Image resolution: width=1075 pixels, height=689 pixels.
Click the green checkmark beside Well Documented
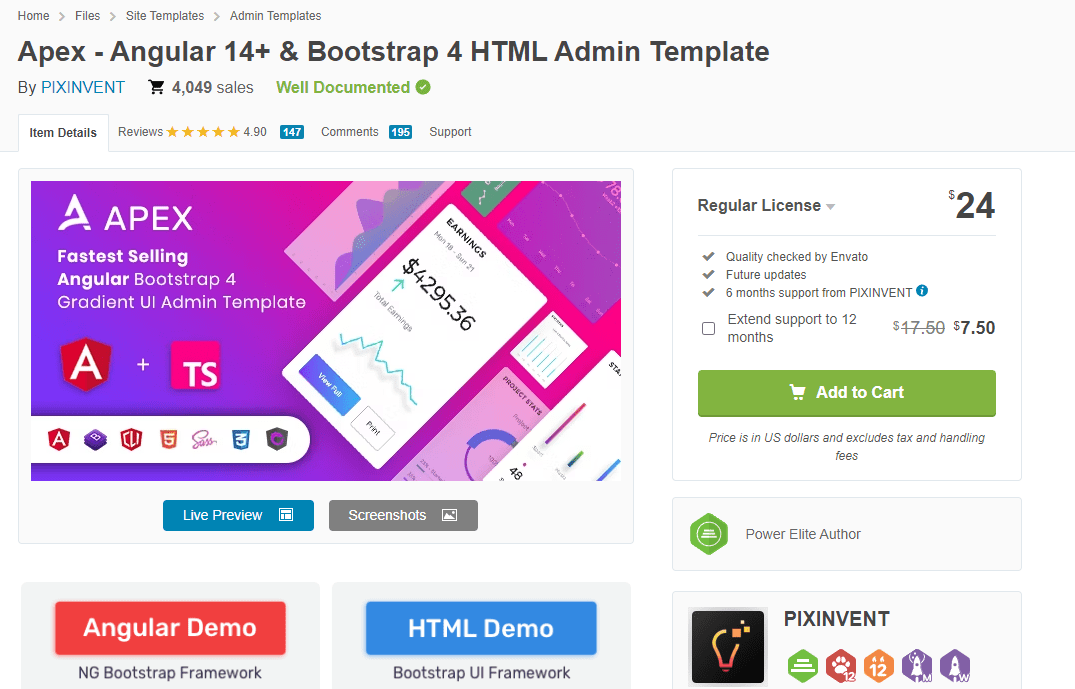click(x=422, y=87)
